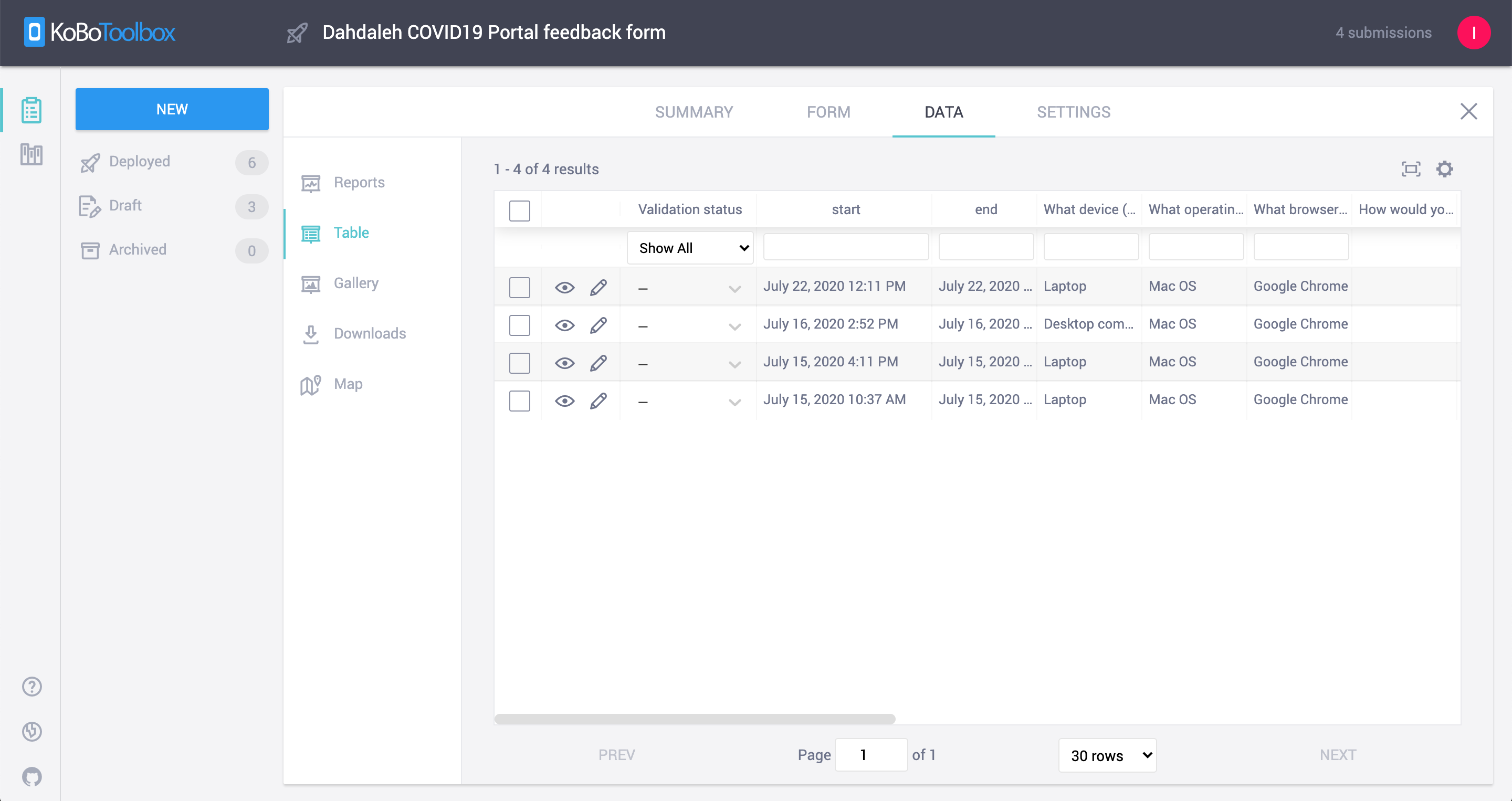1512x801 pixels.
Task: Check the select-all header checkbox
Action: pos(519,210)
